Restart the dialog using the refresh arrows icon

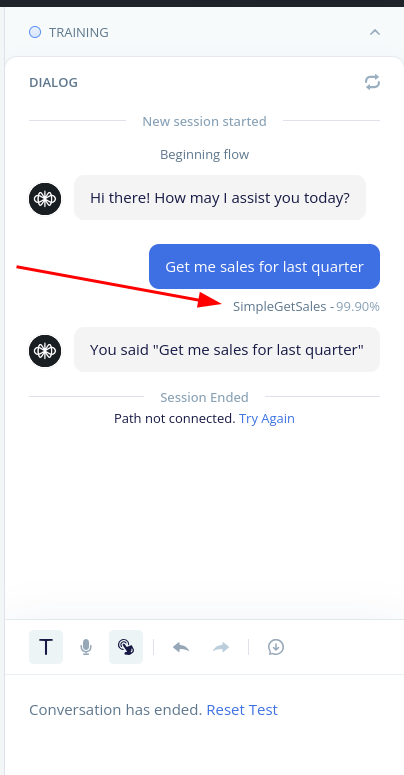tap(372, 82)
